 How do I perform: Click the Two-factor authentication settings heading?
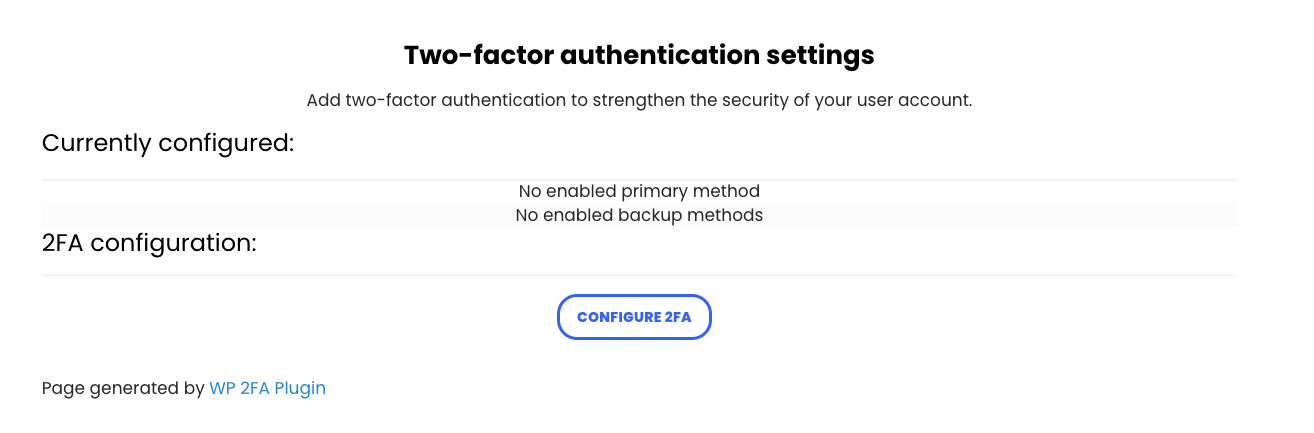point(639,55)
